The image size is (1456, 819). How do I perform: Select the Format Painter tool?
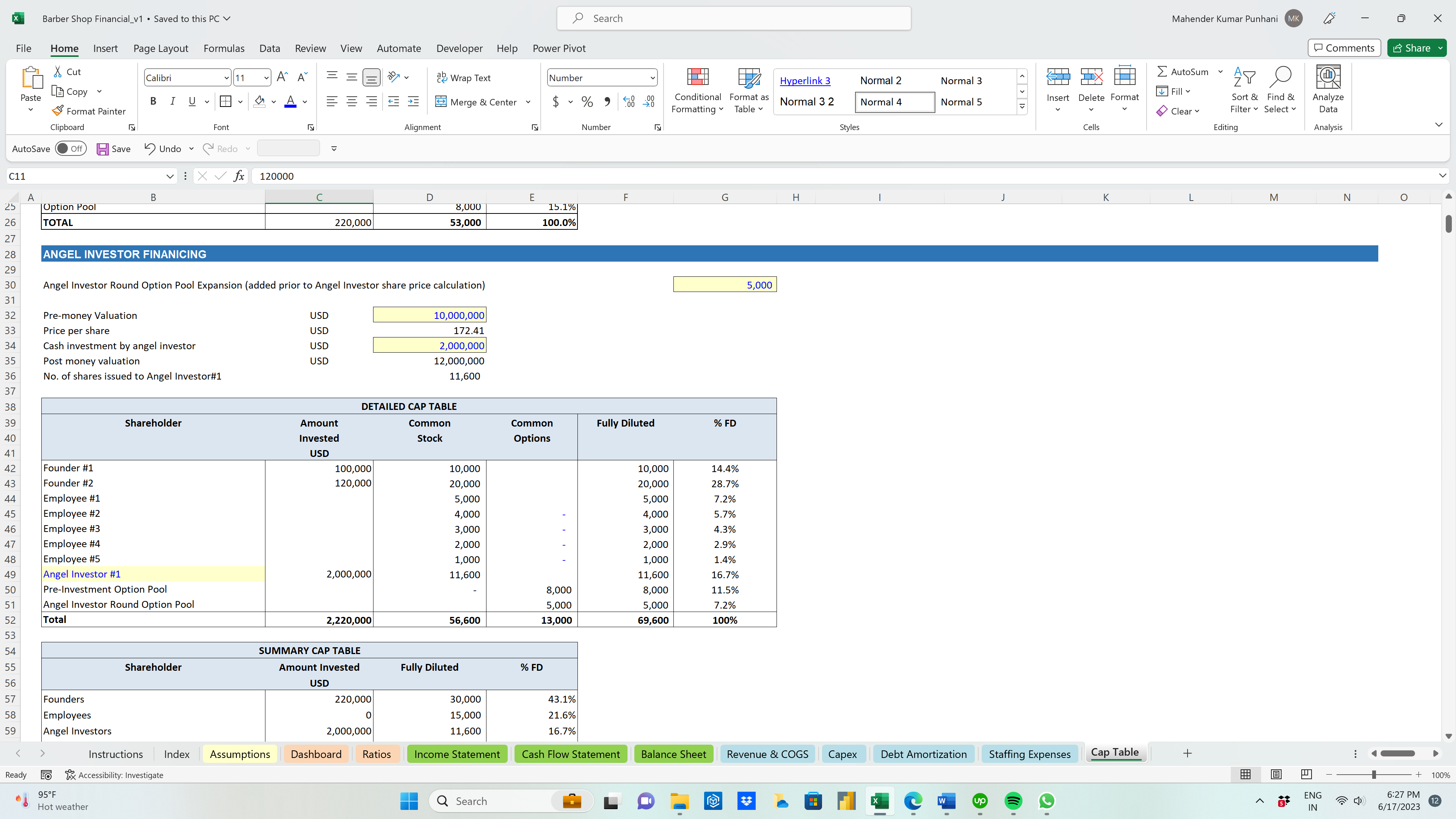(89, 111)
